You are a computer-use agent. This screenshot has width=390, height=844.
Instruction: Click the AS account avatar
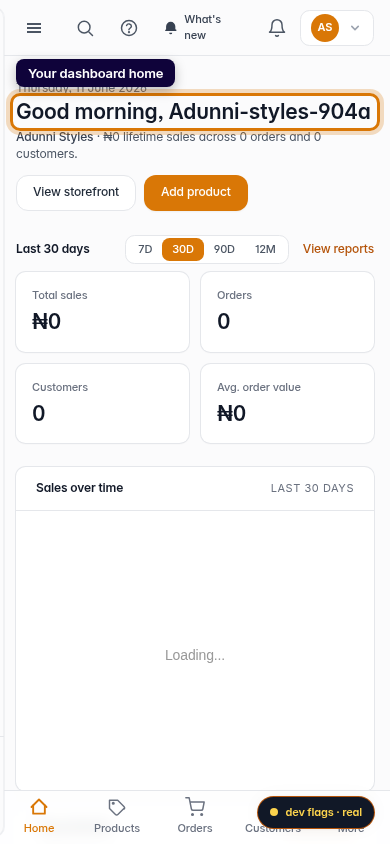(325, 27)
